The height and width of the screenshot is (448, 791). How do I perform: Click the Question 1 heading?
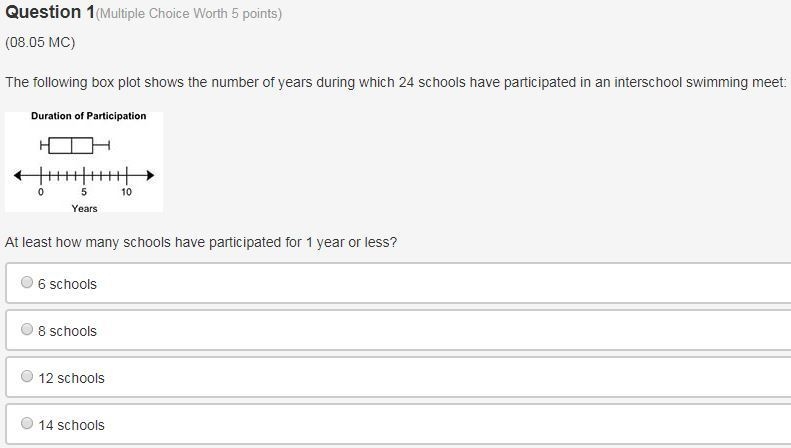pos(50,12)
